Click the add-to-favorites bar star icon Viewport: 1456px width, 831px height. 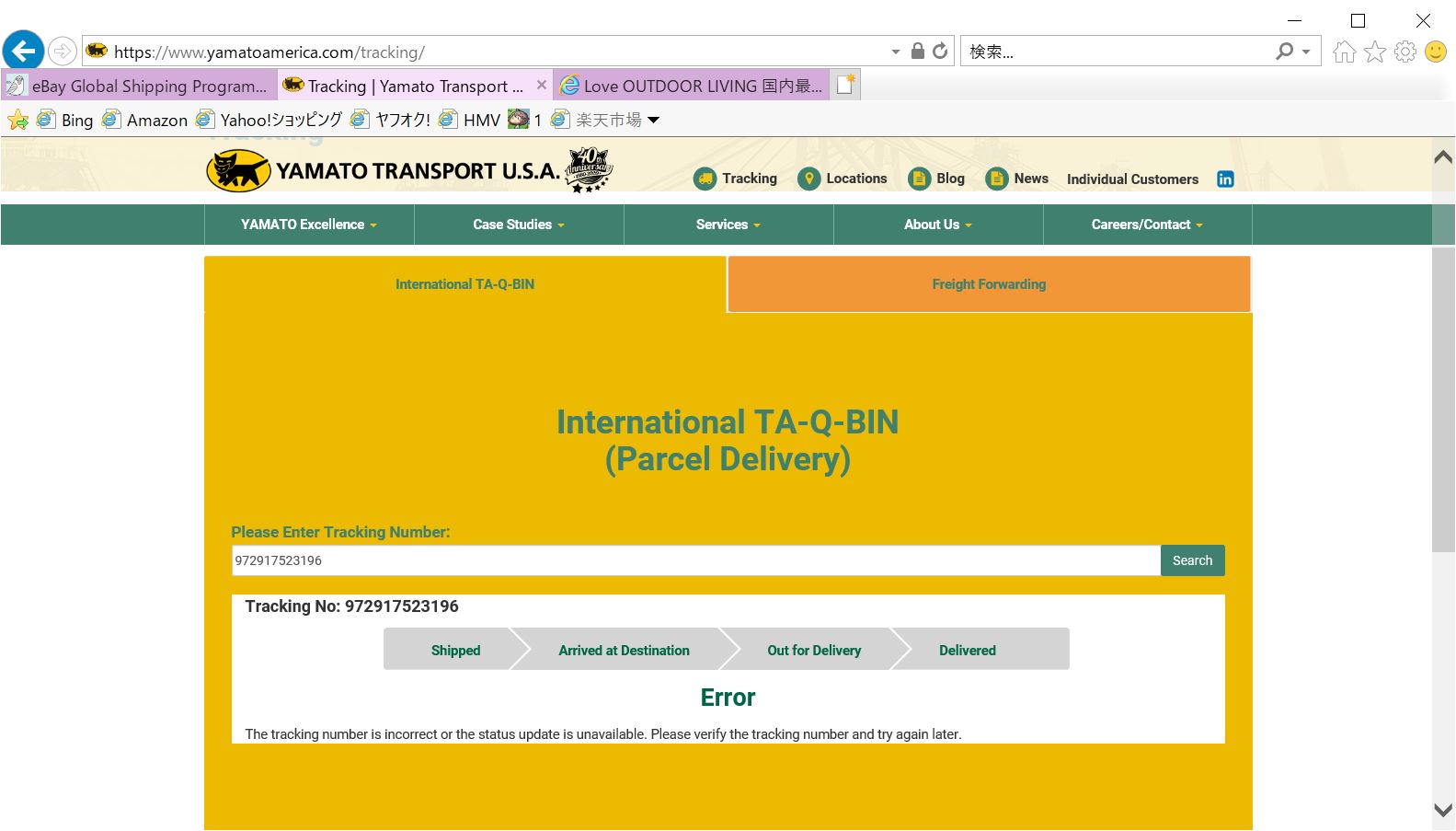click(x=17, y=120)
